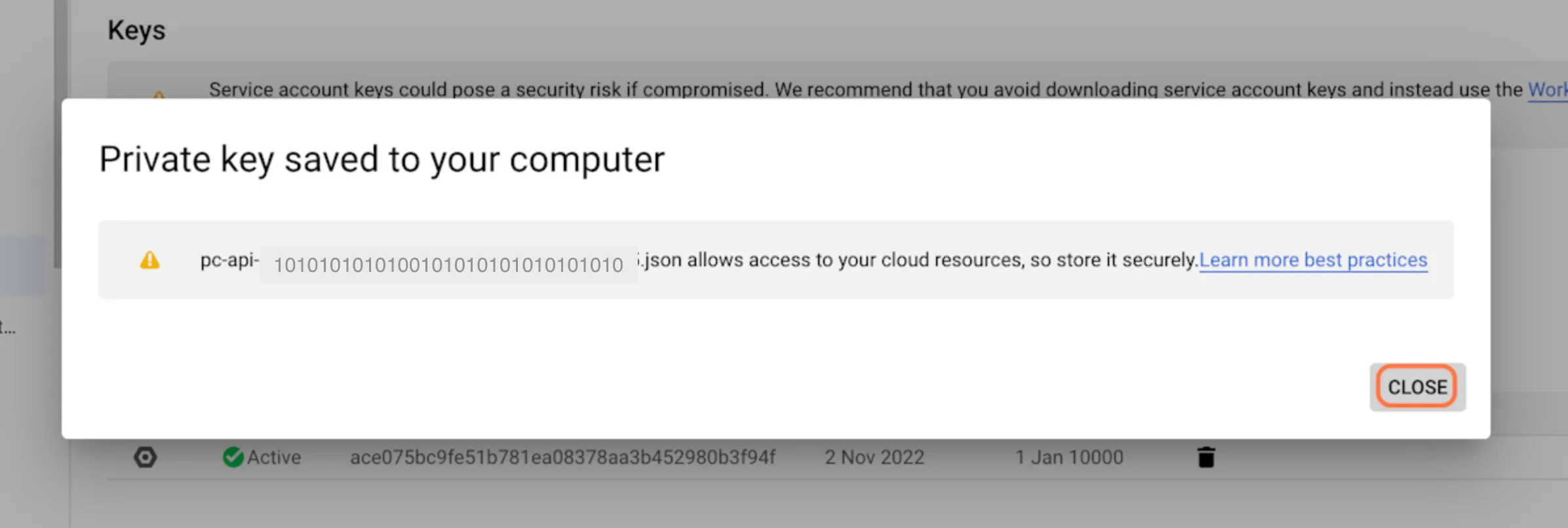This screenshot has width=1568, height=528.
Task: Click the redacted key filename box
Action: [448, 265]
